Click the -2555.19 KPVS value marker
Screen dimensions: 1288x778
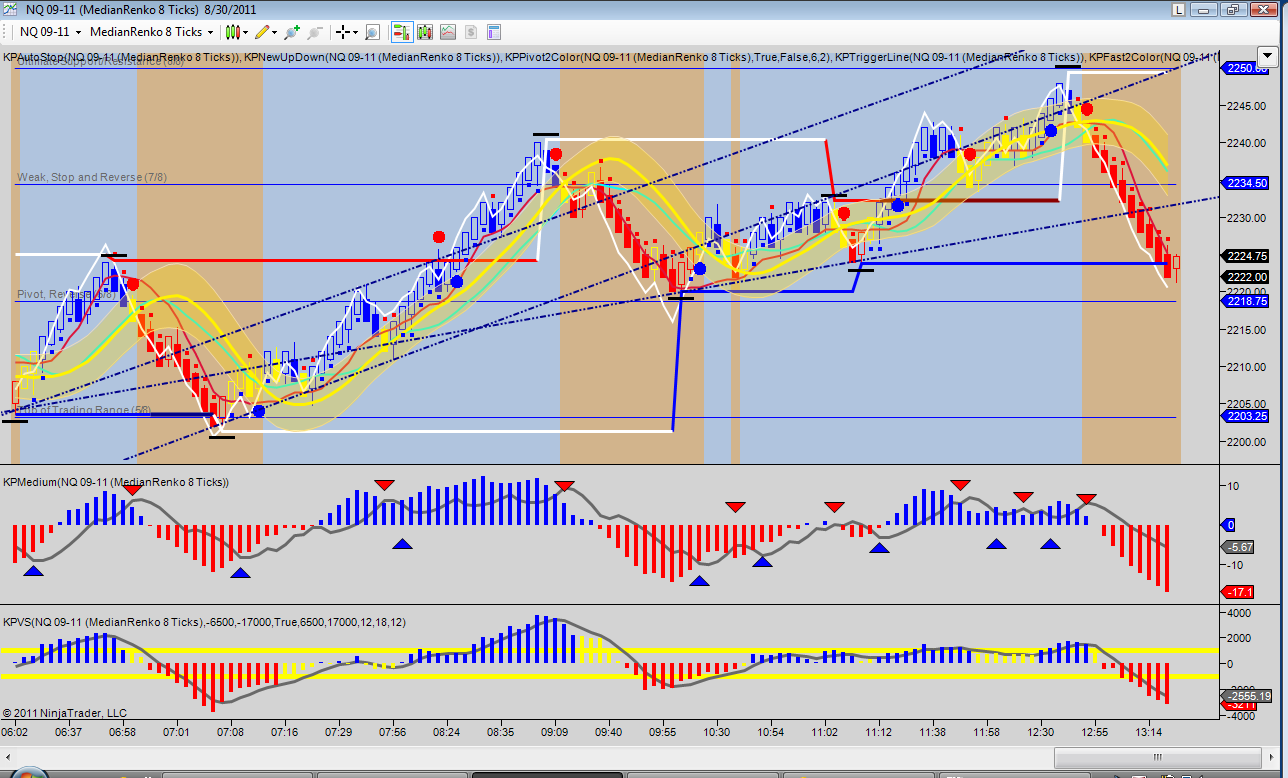click(x=1247, y=696)
